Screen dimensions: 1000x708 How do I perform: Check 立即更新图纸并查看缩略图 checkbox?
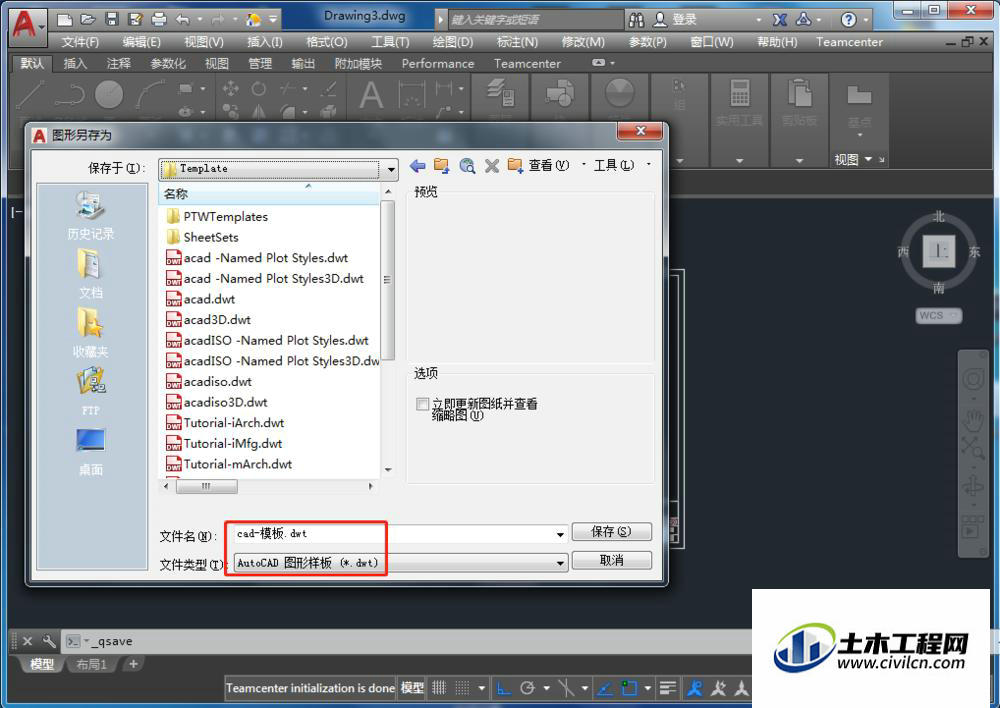click(422, 404)
